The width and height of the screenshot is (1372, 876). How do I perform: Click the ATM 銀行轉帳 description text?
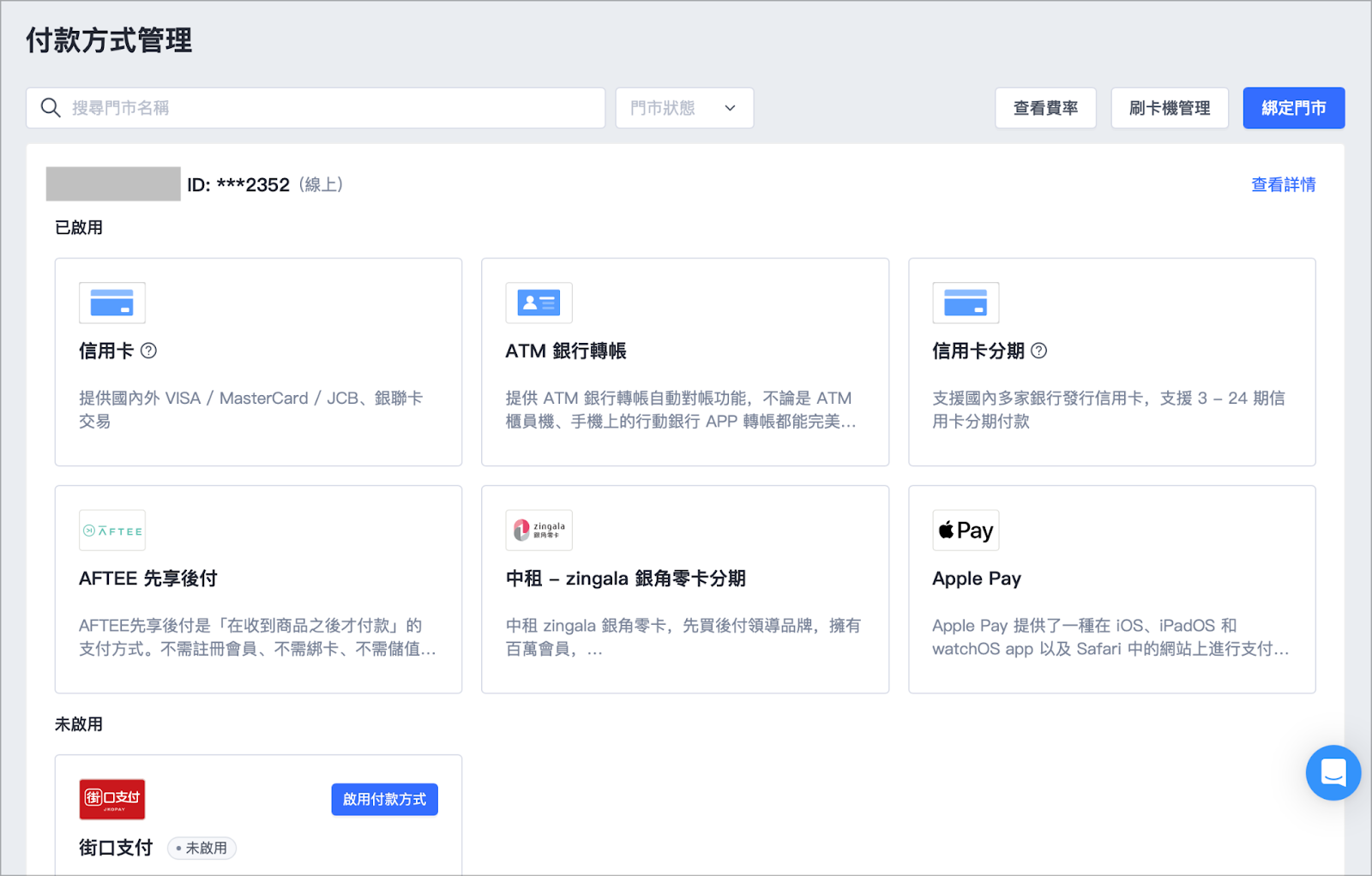(681, 409)
